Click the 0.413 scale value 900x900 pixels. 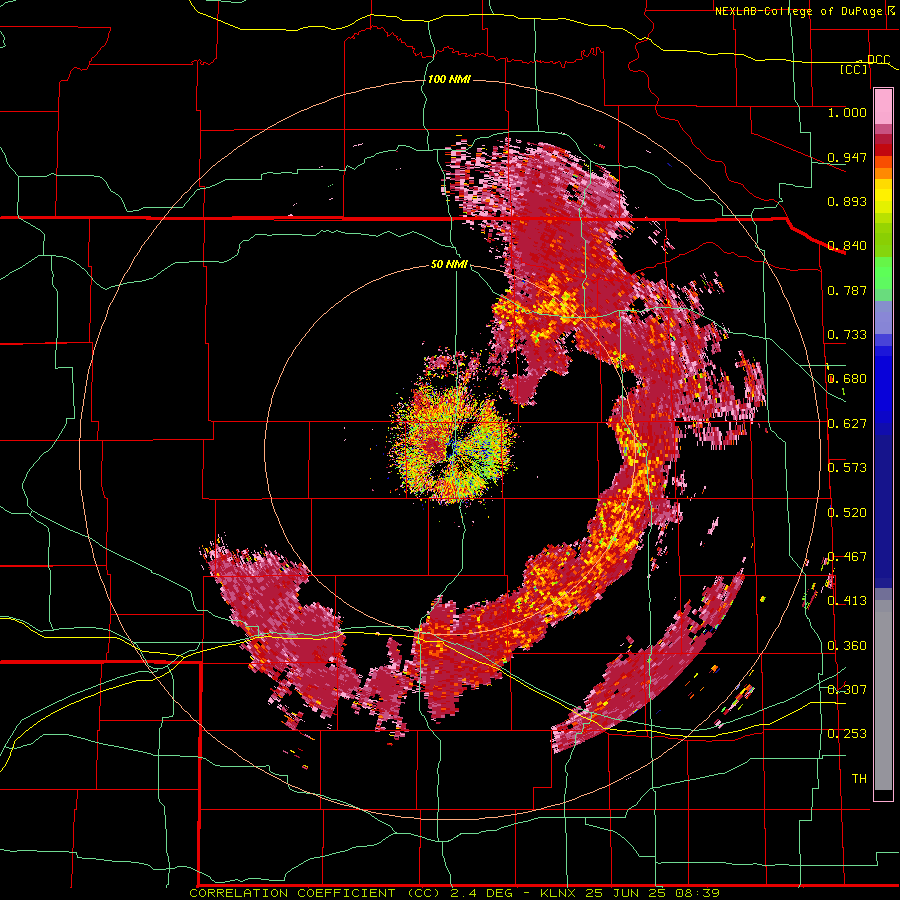[847, 601]
